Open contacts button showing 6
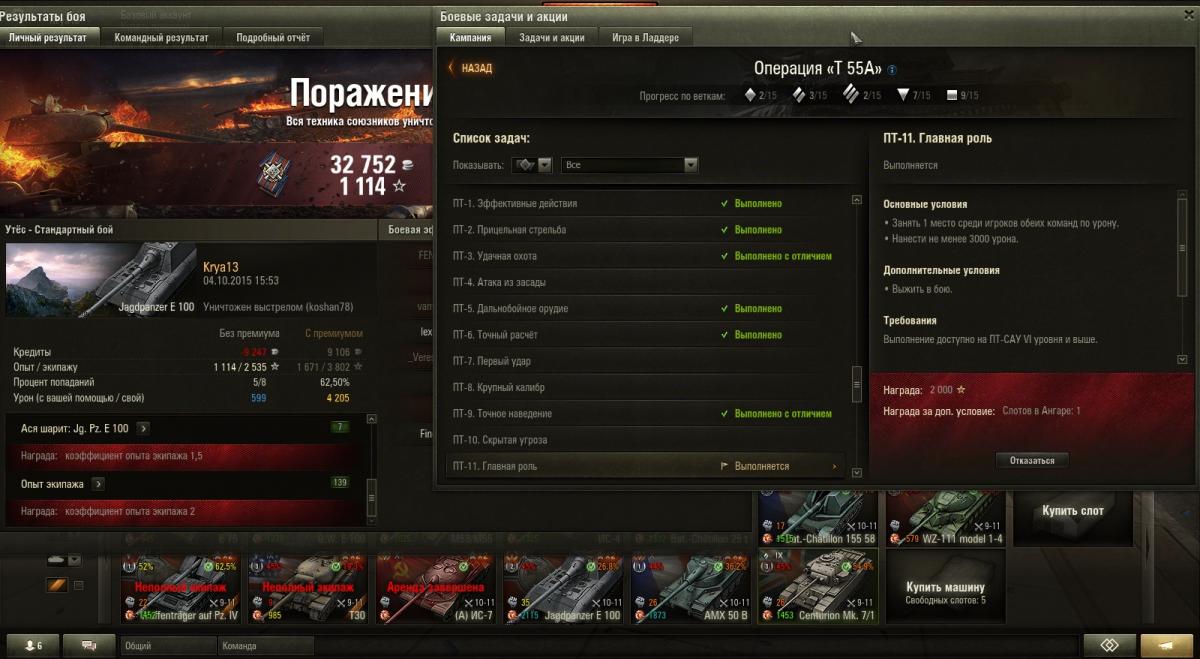The height and width of the screenshot is (659, 1200). tap(32, 645)
